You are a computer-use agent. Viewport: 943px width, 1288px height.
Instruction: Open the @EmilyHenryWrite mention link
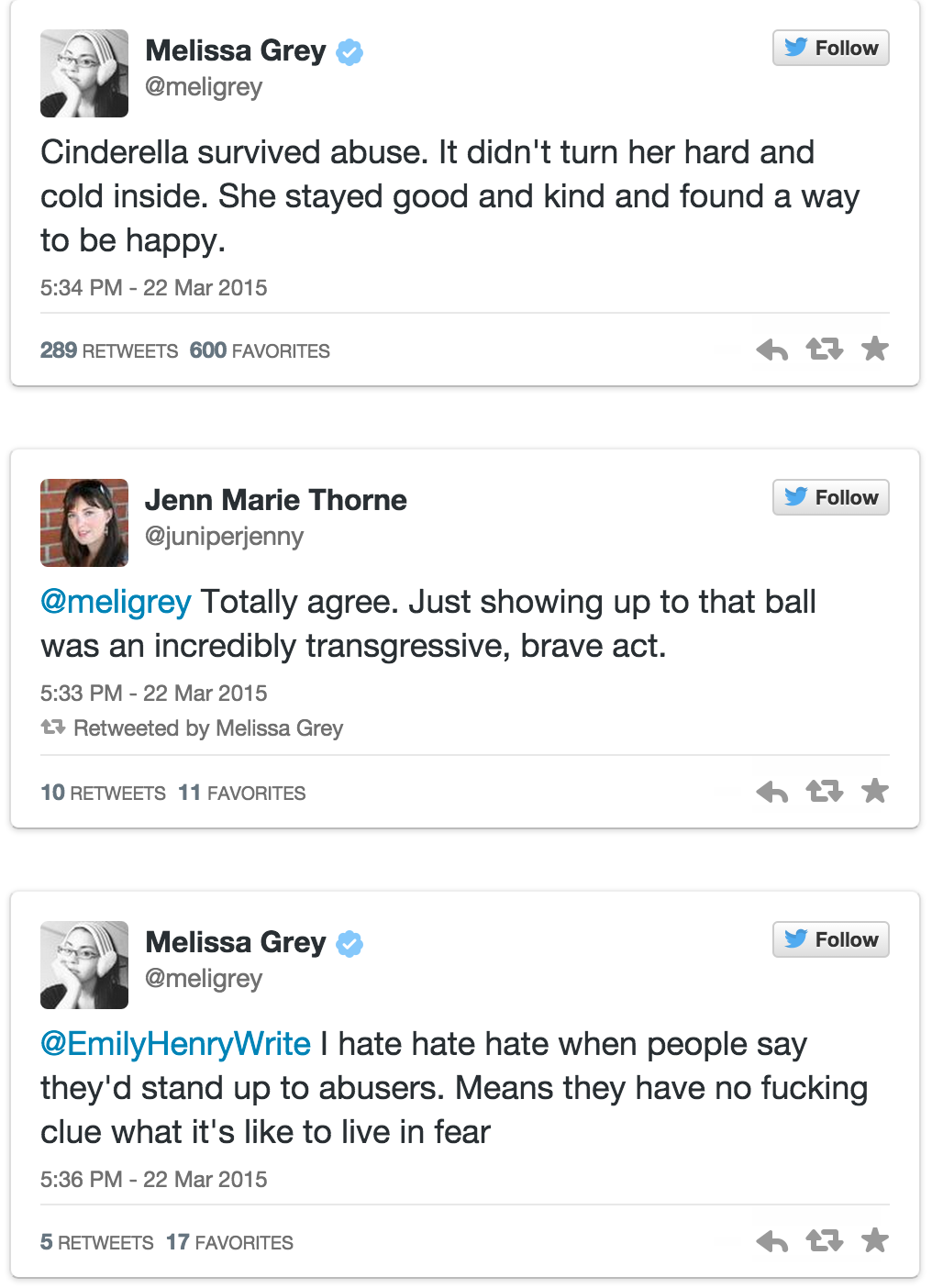coord(175,1044)
